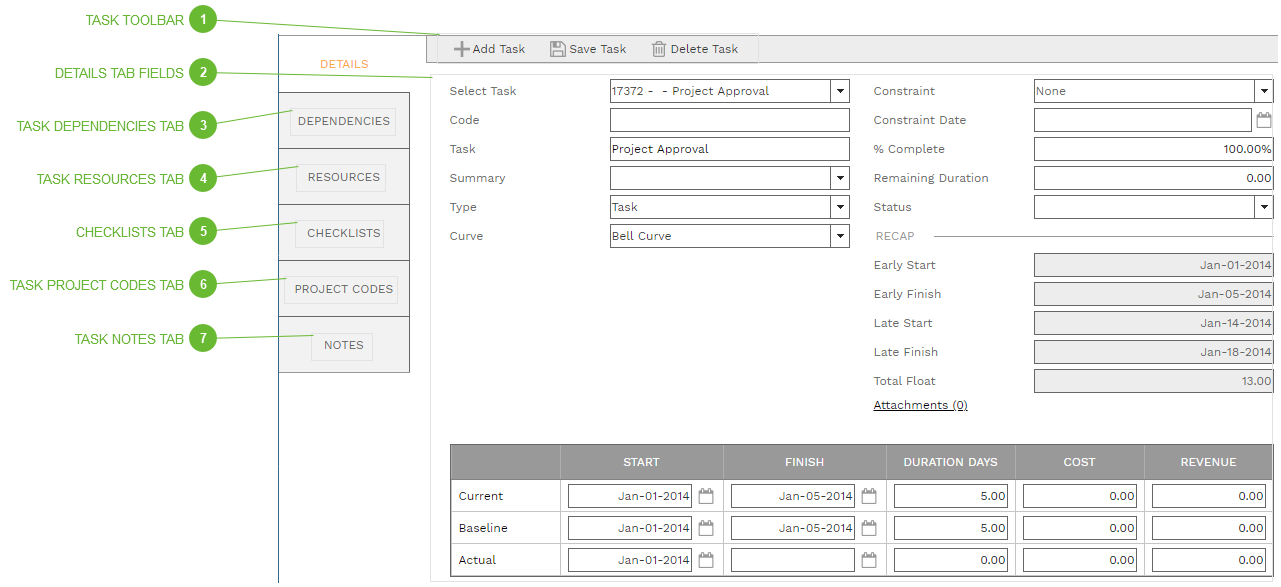Open the Status dropdown

[x=1263, y=206]
